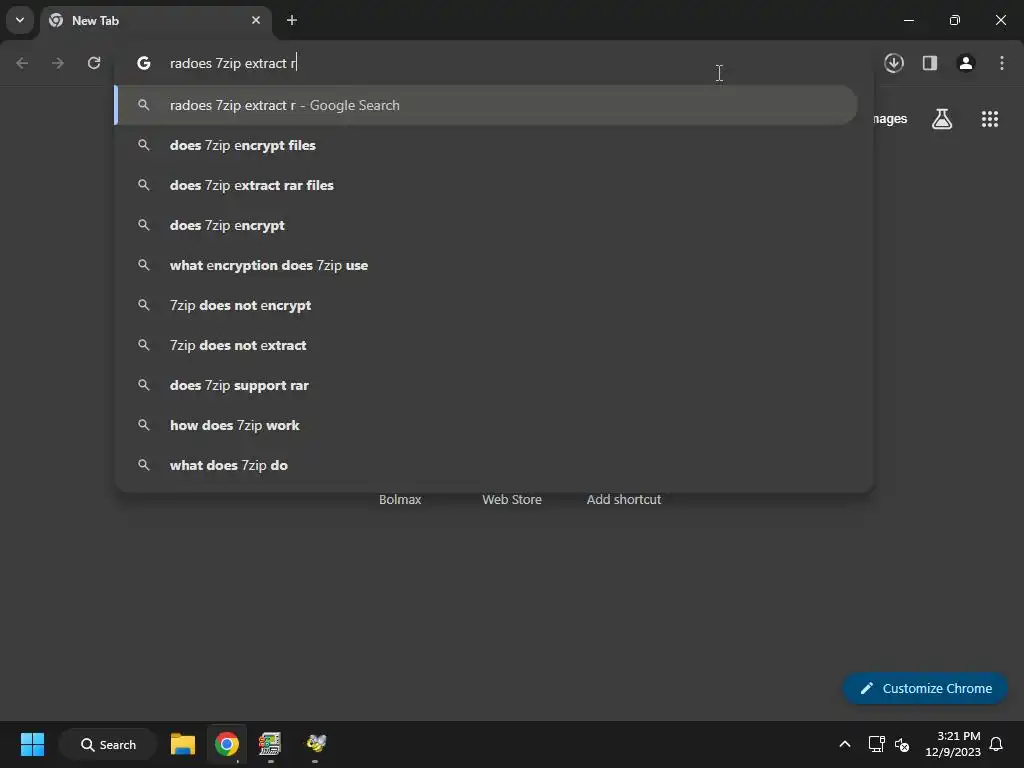This screenshot has height=768, width=1024.
Task: Choose 'radoes 7zip extract r - Google Search' suggestion
Action: (486, 105)
